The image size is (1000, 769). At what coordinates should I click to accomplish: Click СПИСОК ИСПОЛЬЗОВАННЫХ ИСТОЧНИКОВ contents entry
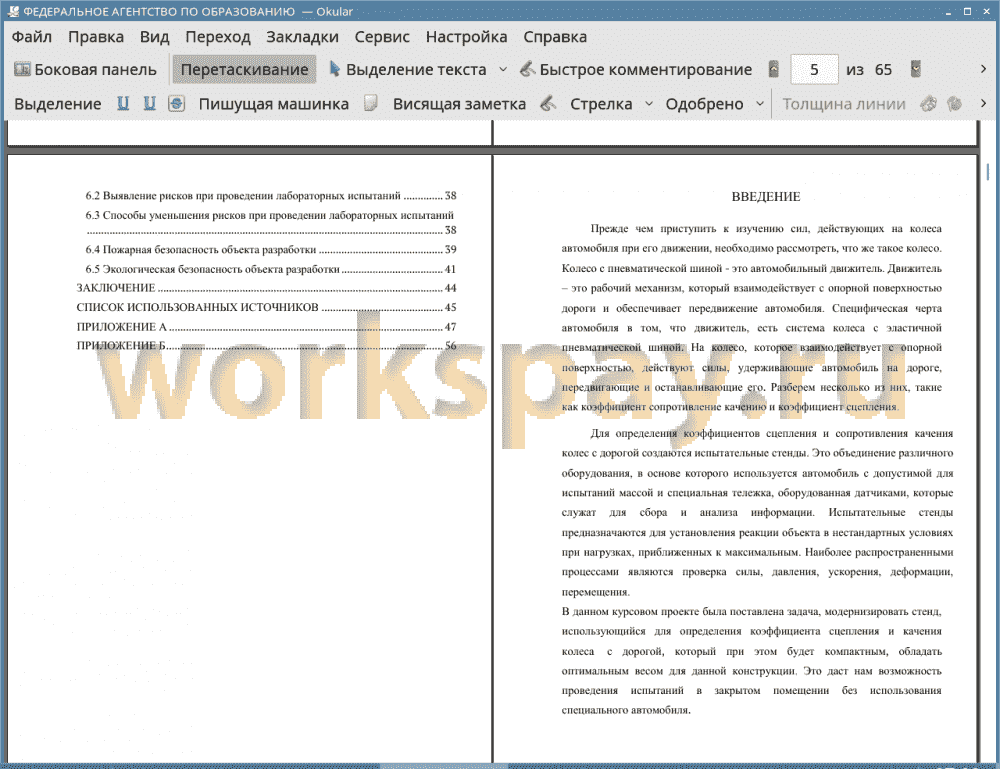click(x=266, y=307)
